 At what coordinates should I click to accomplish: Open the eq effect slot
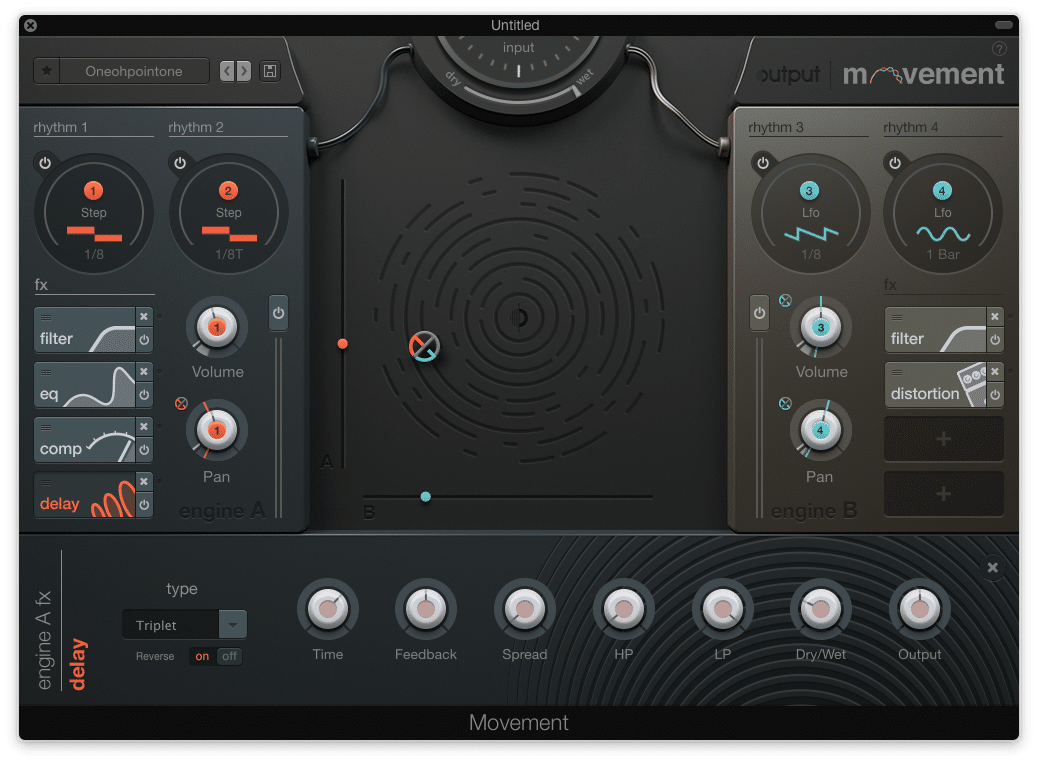click(x=85, y=384)
